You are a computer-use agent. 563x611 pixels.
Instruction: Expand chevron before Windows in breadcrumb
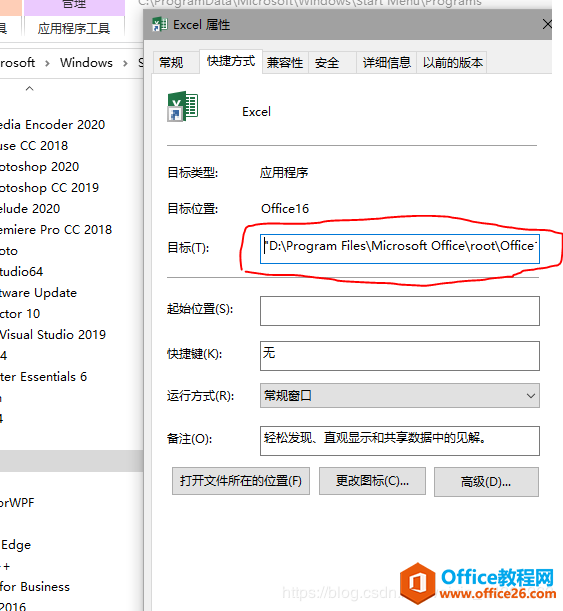47,63
